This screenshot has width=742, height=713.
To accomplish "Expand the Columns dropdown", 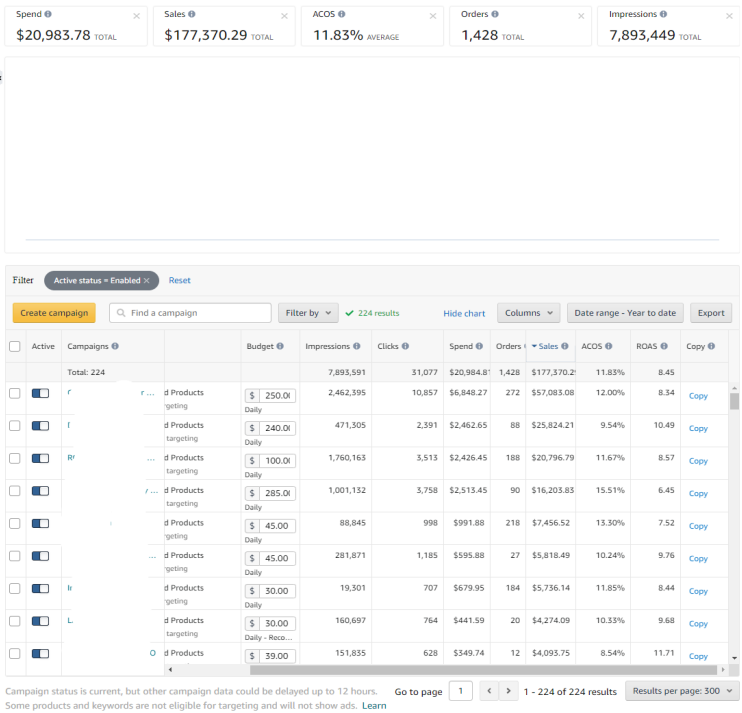I will pos(528,313).
